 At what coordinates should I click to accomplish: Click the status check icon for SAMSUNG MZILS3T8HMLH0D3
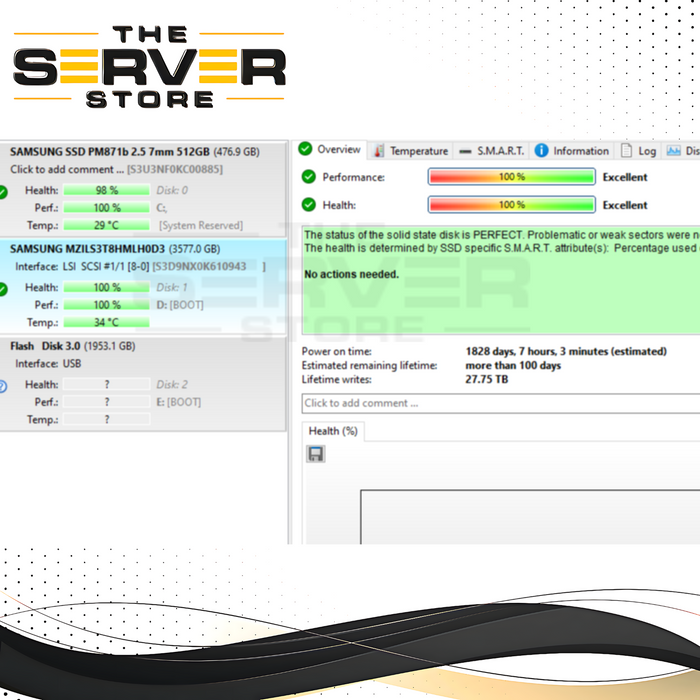(3, 288)
